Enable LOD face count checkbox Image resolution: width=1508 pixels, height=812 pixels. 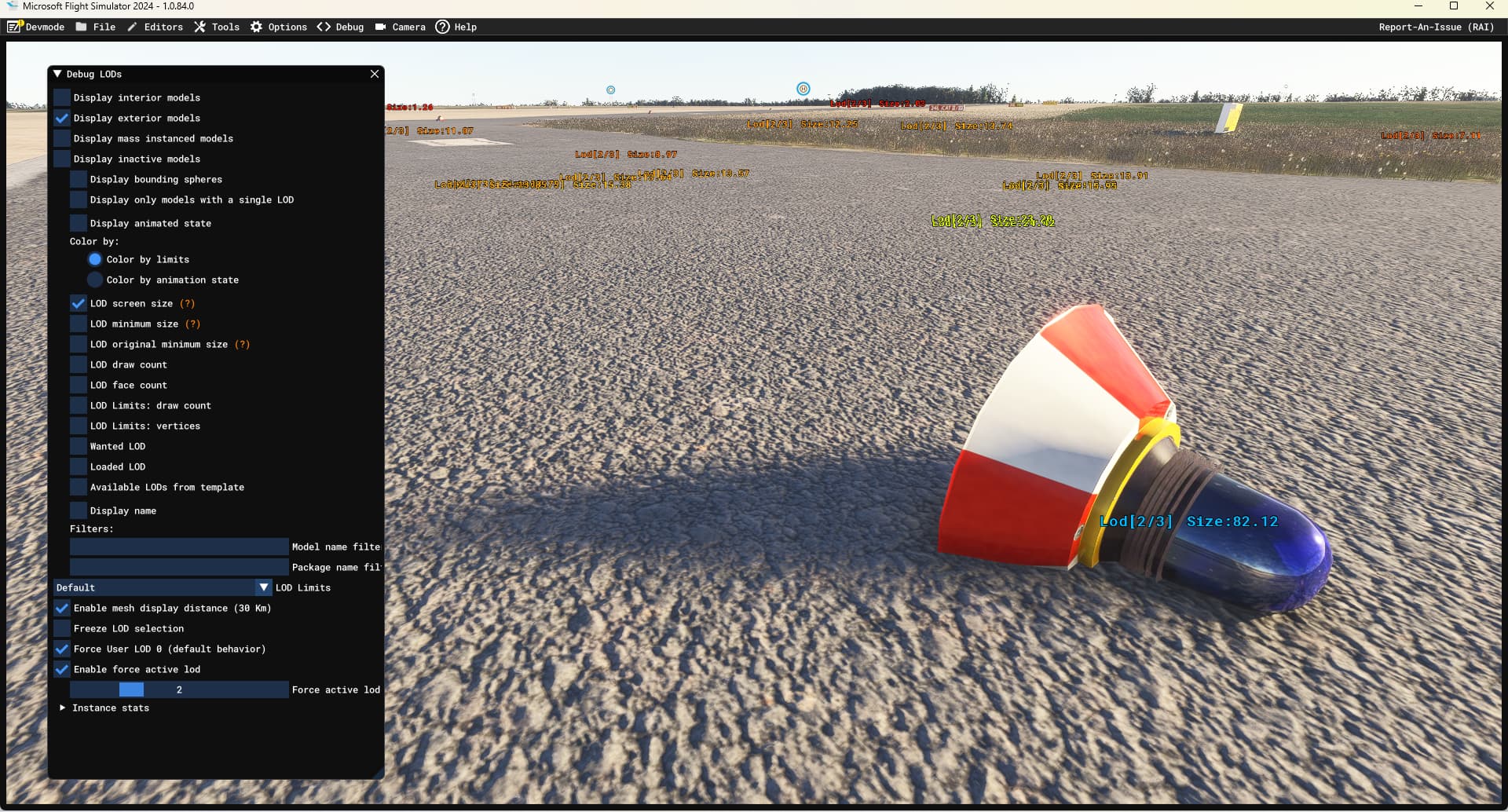pos(79,385)
